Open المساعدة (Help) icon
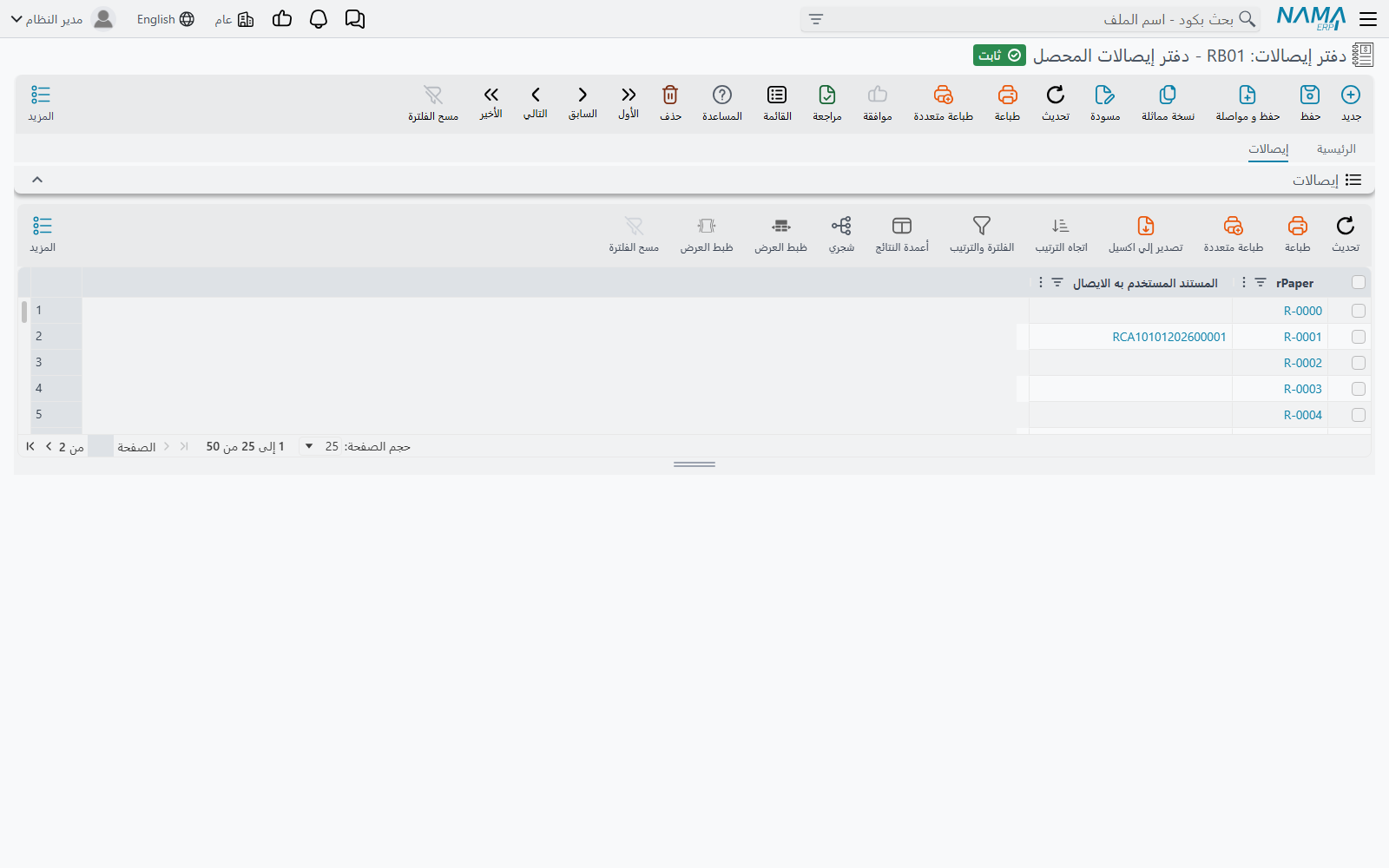The height and width of the screenshot is (868, 1389). (722, 95)
